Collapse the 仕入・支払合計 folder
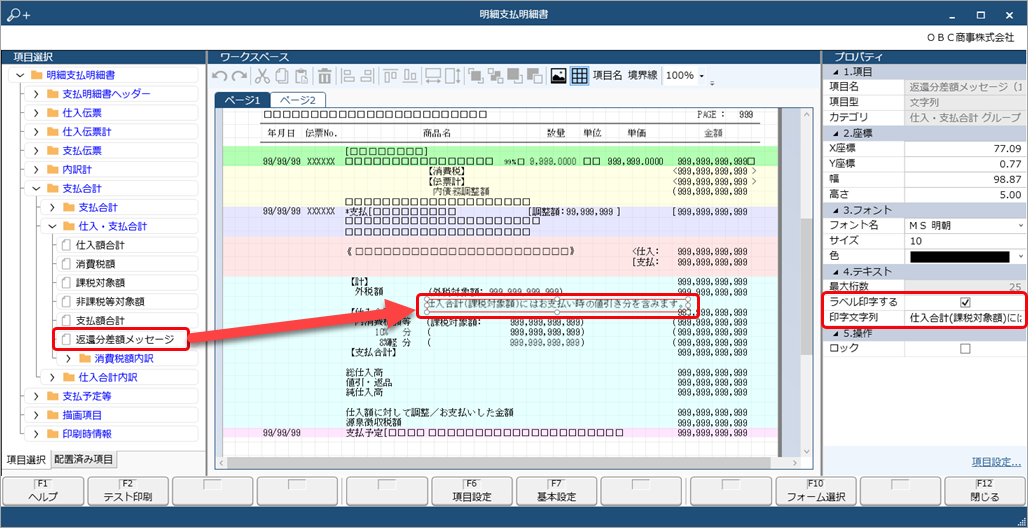Image resolution: width=1028 pixels, height=528 pixels. pyautogui.click(x=52, y=226)
